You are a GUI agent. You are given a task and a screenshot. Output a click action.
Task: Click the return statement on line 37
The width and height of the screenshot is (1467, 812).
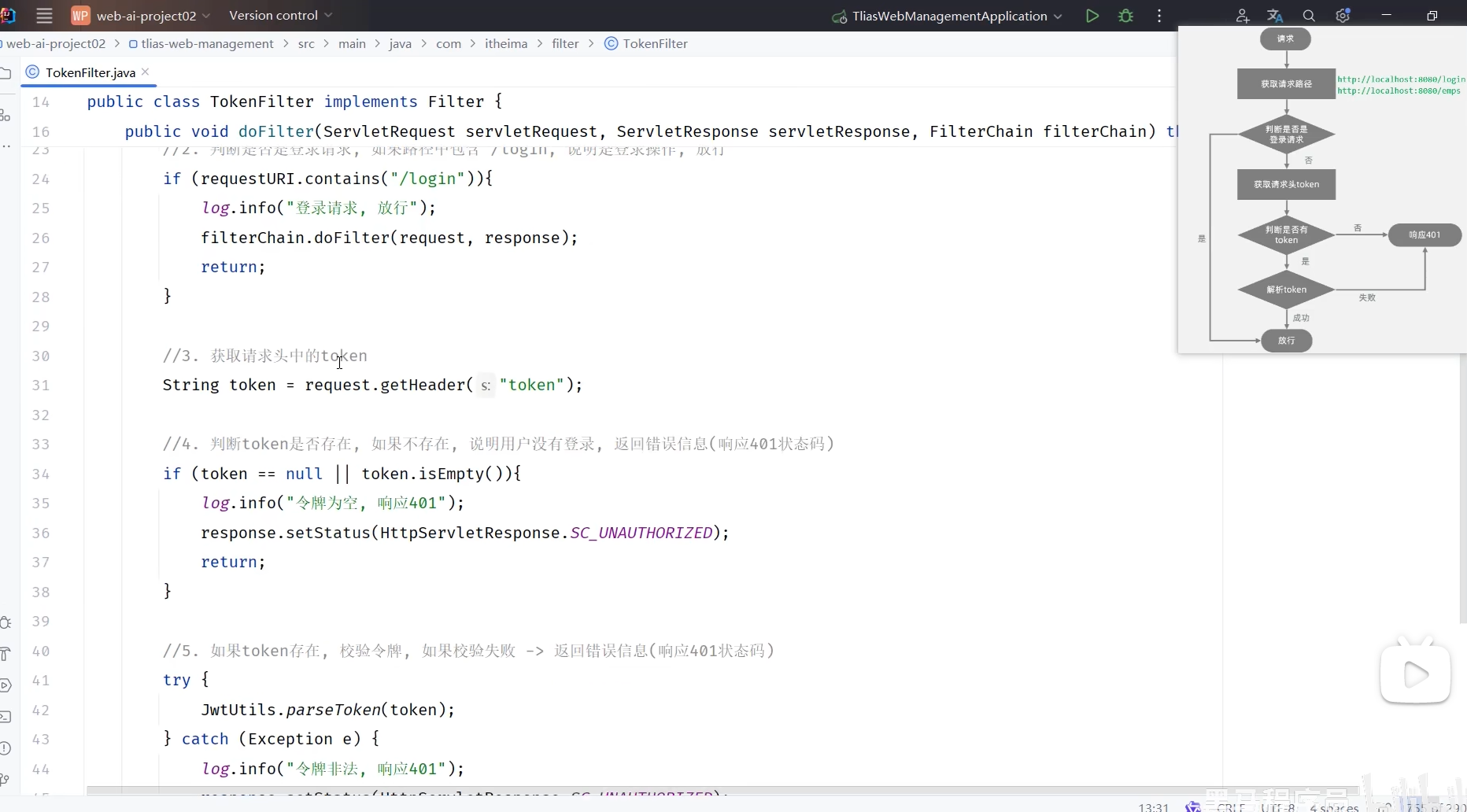(x=233, y=562)
